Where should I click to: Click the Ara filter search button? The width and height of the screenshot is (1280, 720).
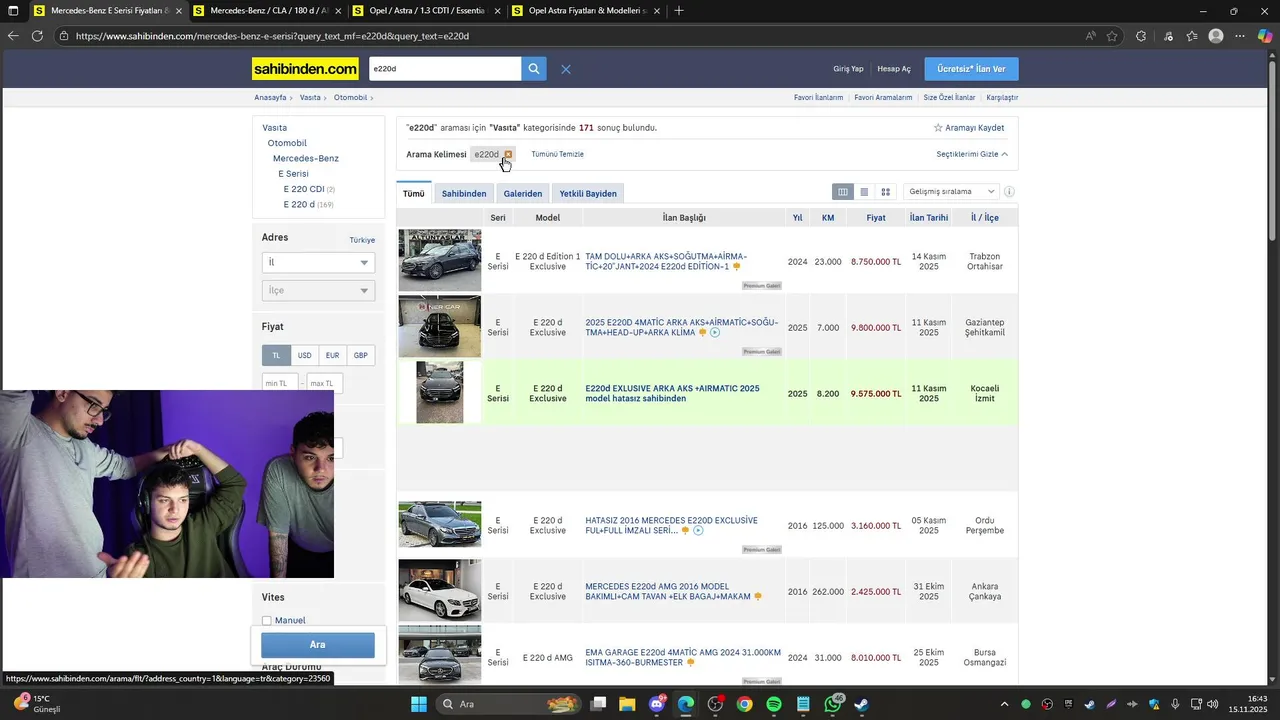tap(318, 645)
